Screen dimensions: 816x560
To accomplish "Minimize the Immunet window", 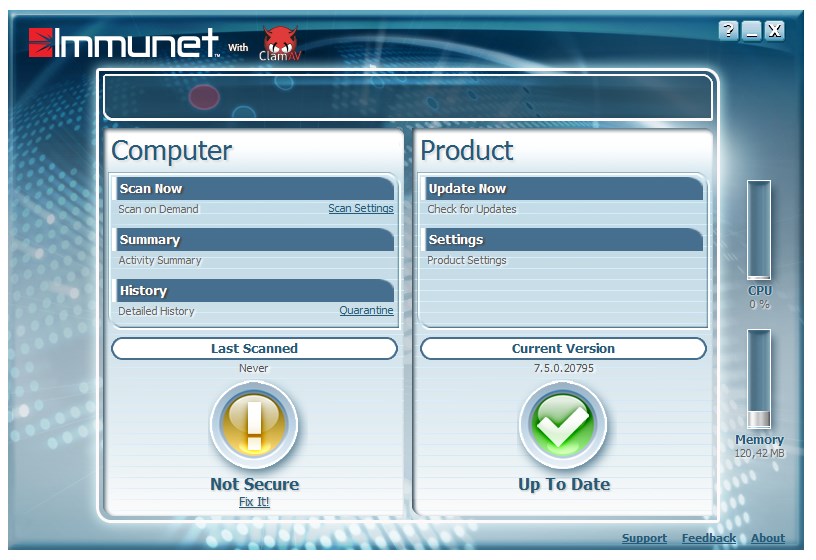I will [751, 31].
